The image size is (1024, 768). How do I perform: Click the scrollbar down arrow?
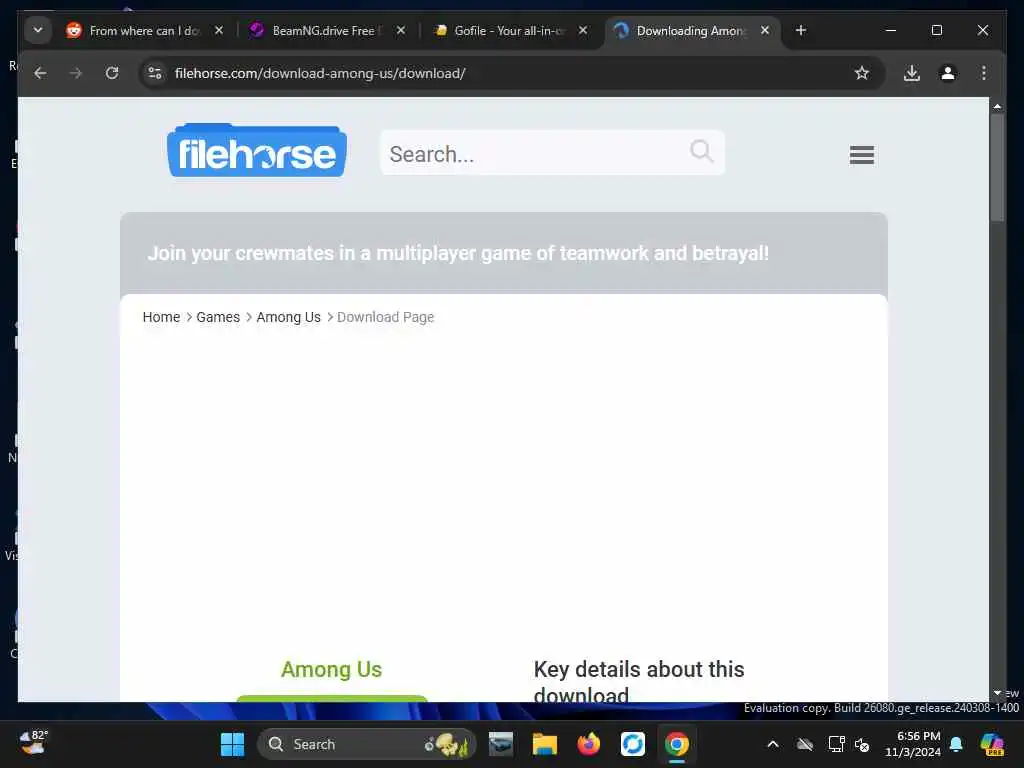997,693
